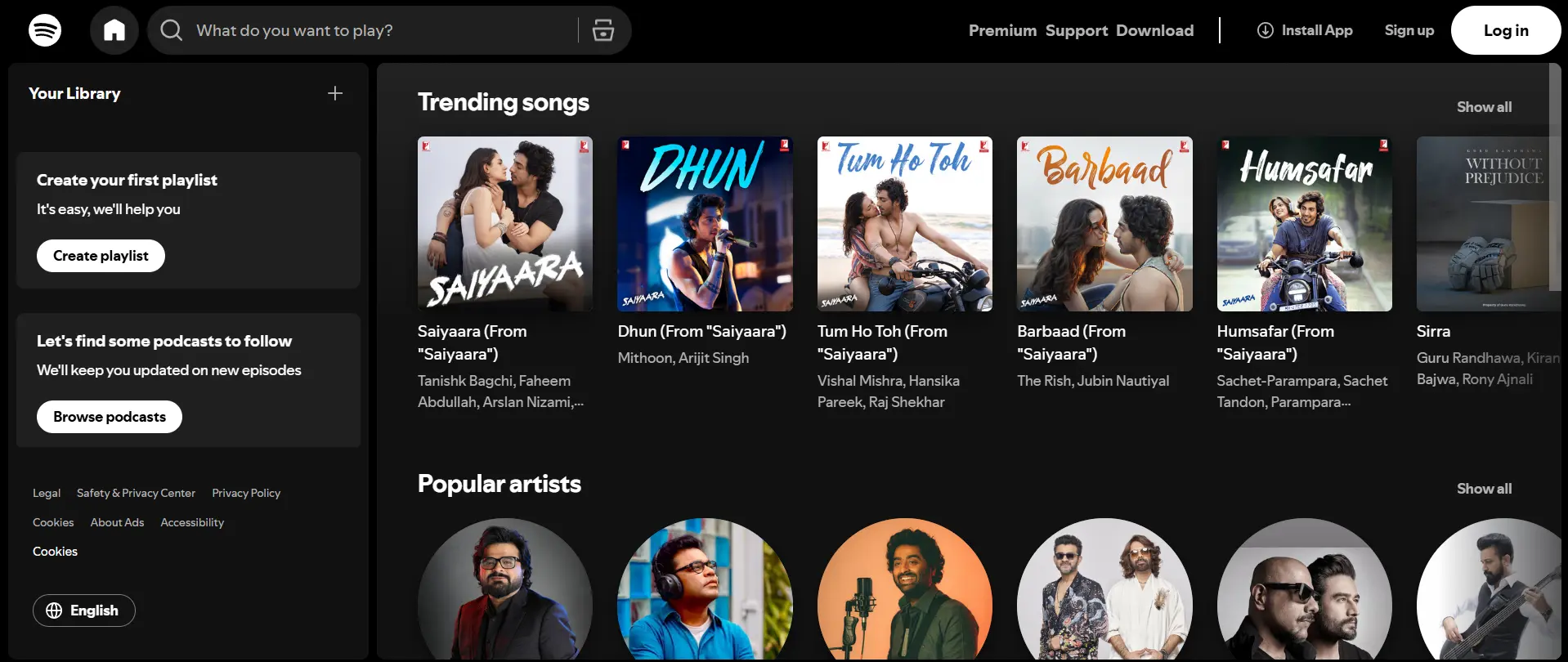1568x662 pixels.
Task: Open Safety & Privacy Center link
Action: 136,493
